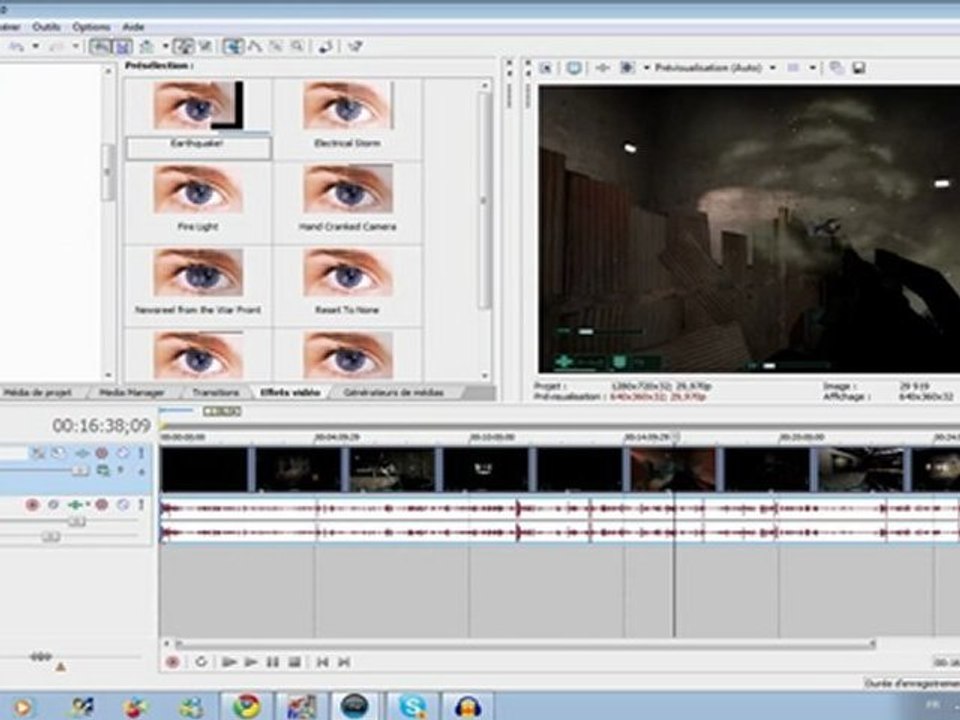Image resolution: width=960 pixels, height=720 pixels.
Task: Click Play From Start button
Action: click(229, 662)
